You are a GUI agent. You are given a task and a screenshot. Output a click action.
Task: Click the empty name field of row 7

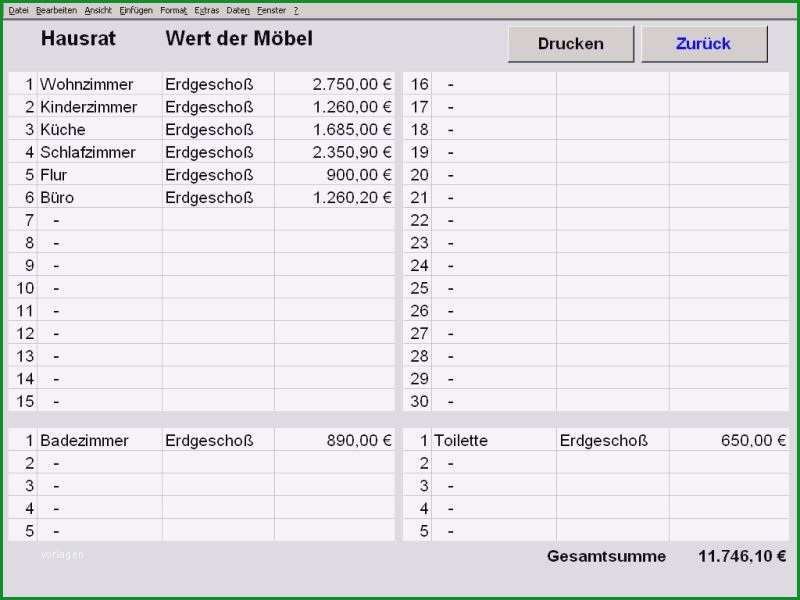100,220
